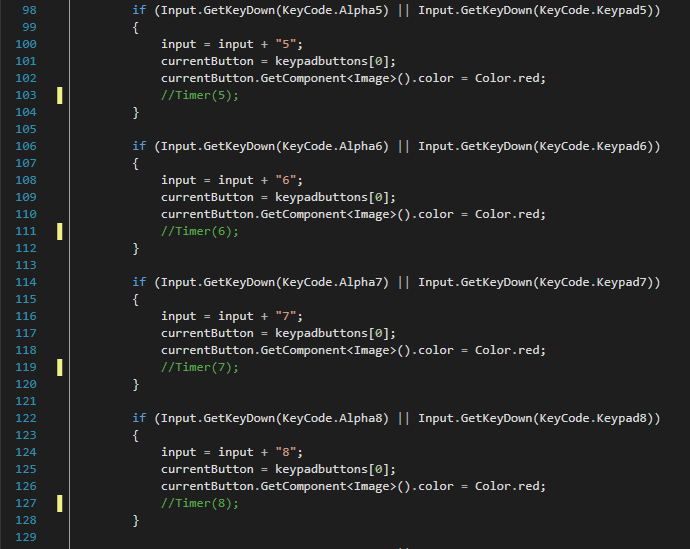Click KeyCode.Keypad8 on line 122
This screenshot has width=690, height=549.
[x=593, y=418]
